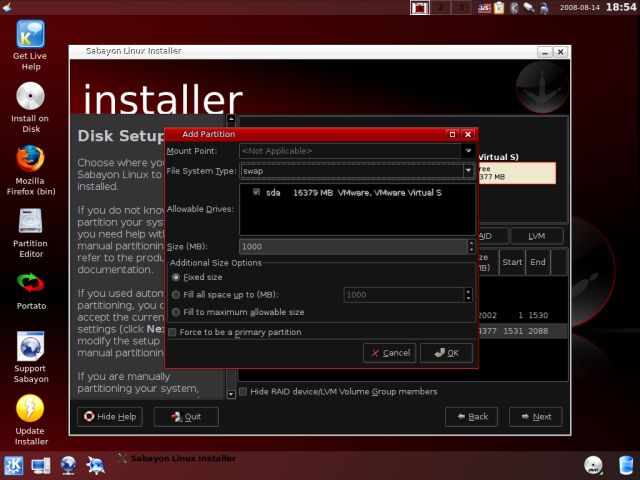Minimize the Sabayon Linux Installer window
Screen dimensions: 640x480
(544, 52)
